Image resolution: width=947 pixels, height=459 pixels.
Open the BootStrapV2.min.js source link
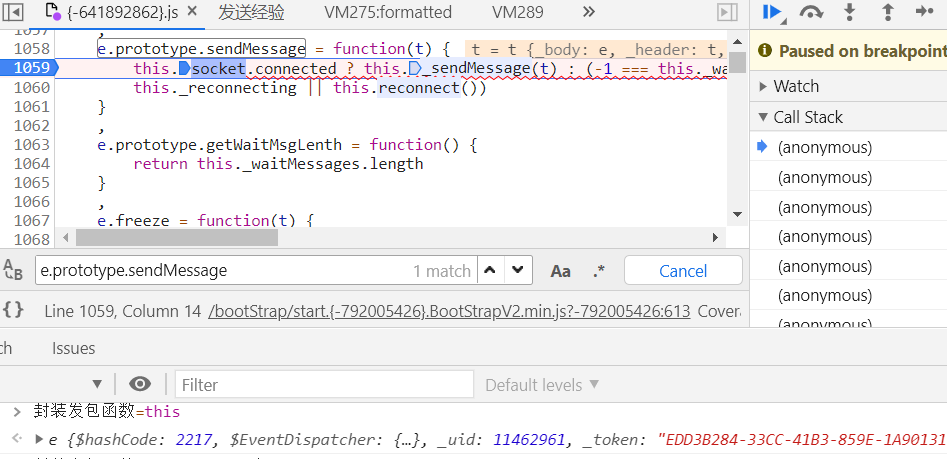click(449, 311)
